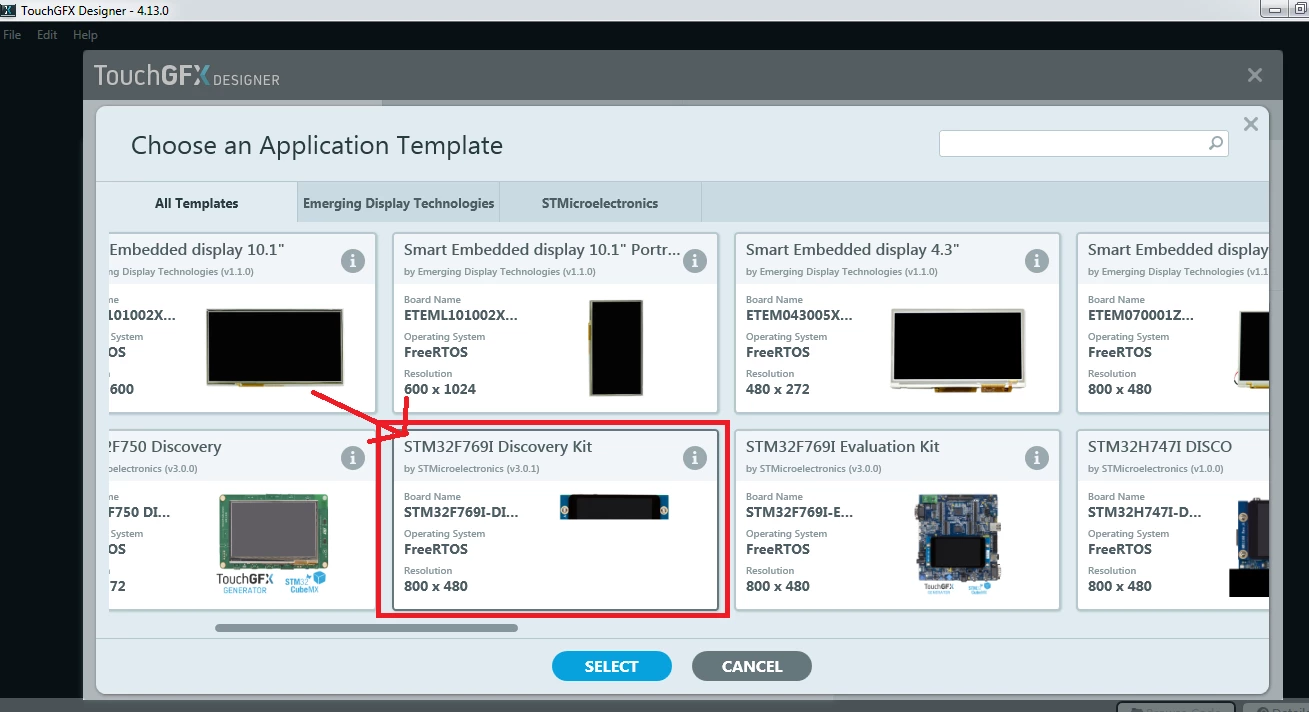Image resolution: width=1309 pixels, height=712 pixels.
Task: Click board name ETEM070001Z
Action: coord(1140,315)
